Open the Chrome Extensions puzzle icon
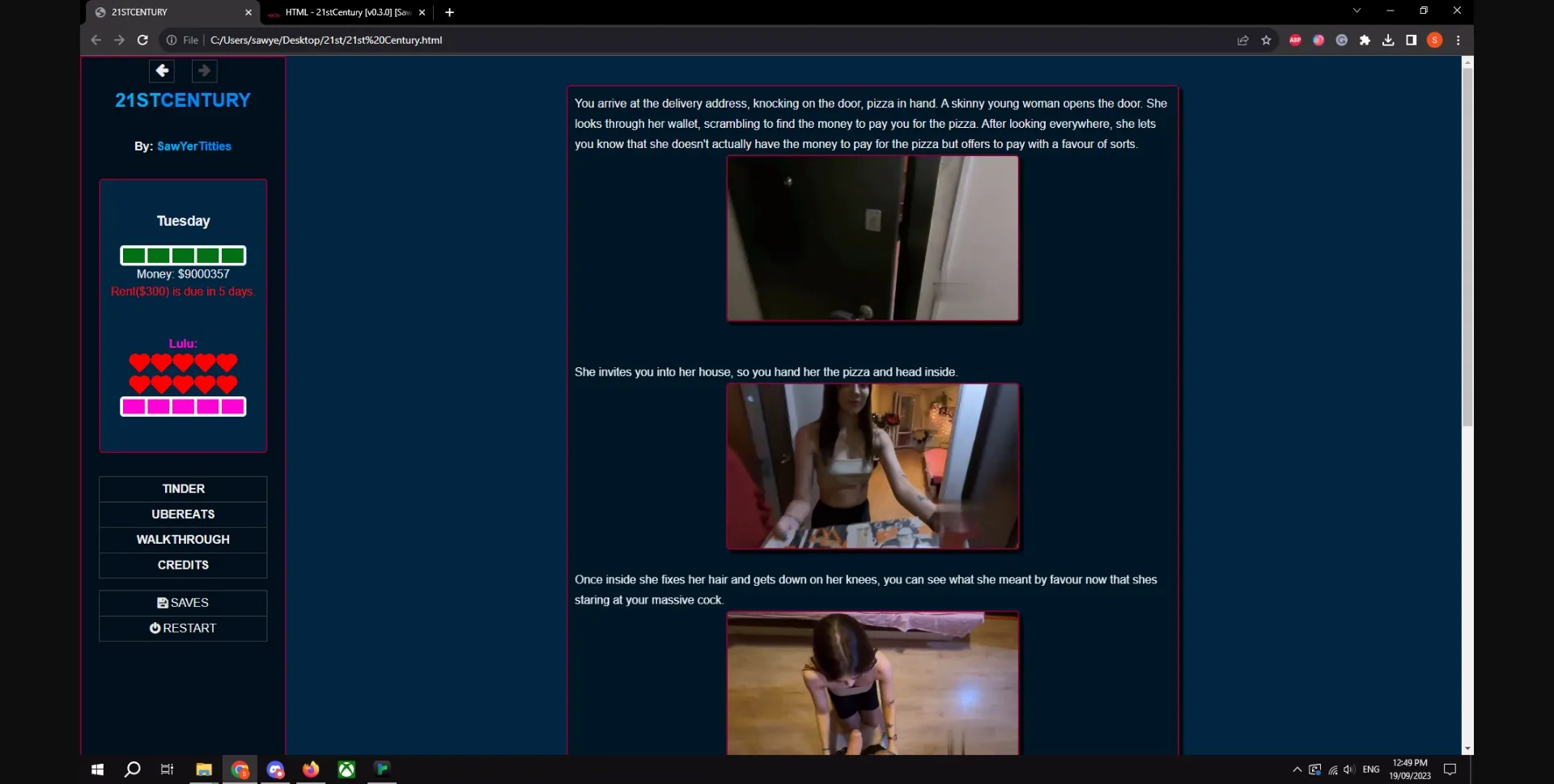The height and width of the screenshot is (784, 1554). 1365,40
